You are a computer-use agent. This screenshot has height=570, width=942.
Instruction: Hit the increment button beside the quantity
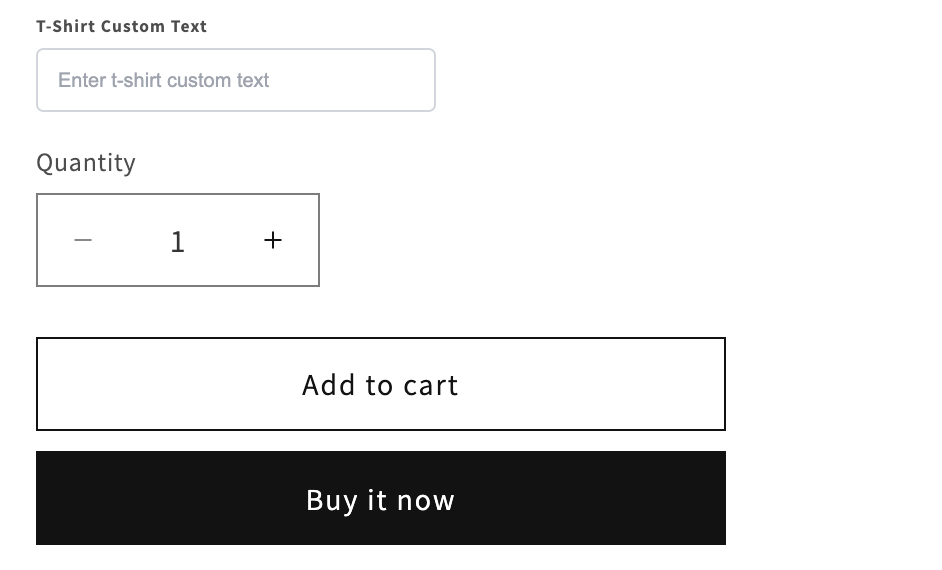tap(273, 240)
